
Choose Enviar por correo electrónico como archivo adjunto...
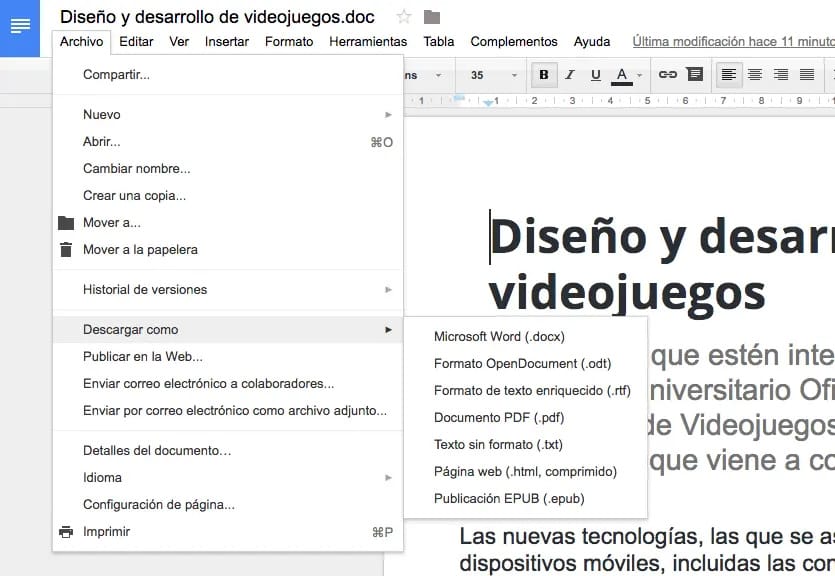(228, 410)
